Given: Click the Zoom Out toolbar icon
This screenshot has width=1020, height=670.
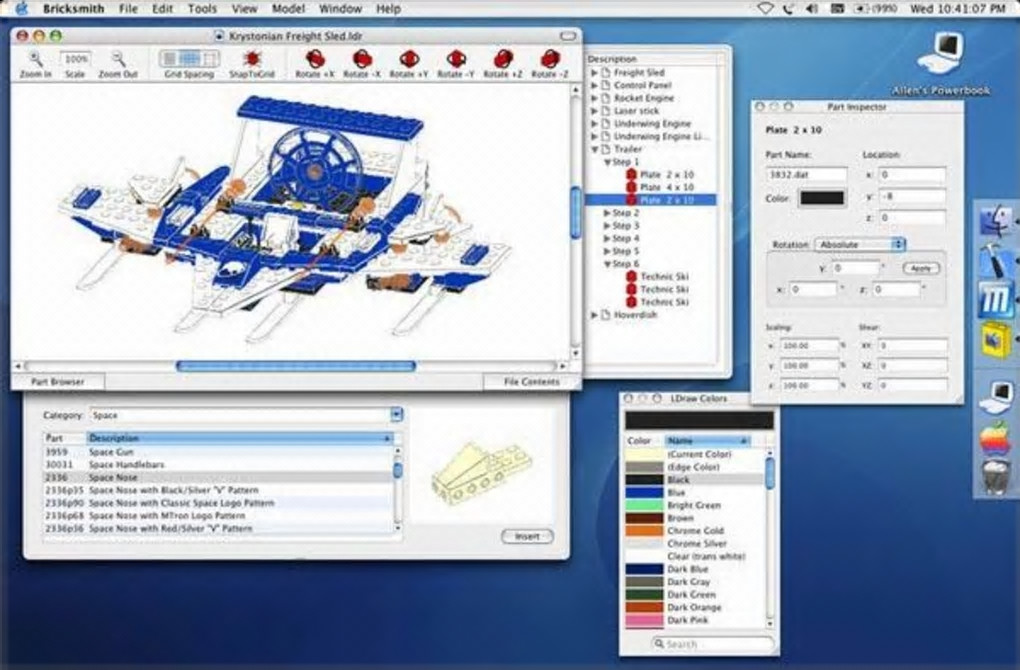Looking at the screenshot, I should [118, 59].
